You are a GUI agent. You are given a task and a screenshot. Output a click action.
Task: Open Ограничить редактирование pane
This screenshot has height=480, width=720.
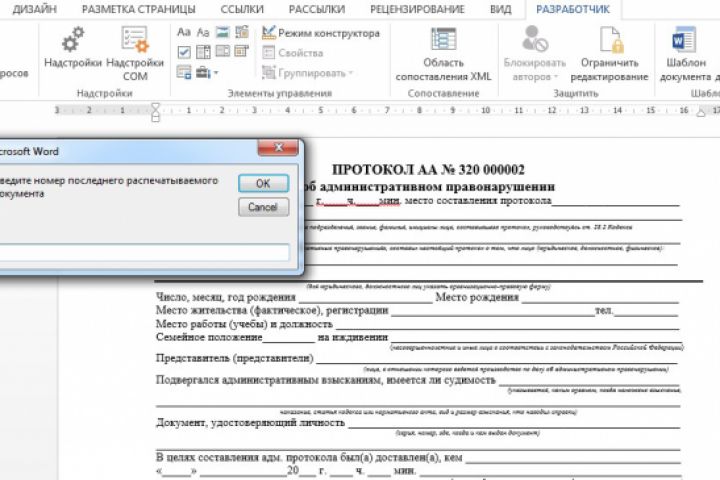(609, 54)
